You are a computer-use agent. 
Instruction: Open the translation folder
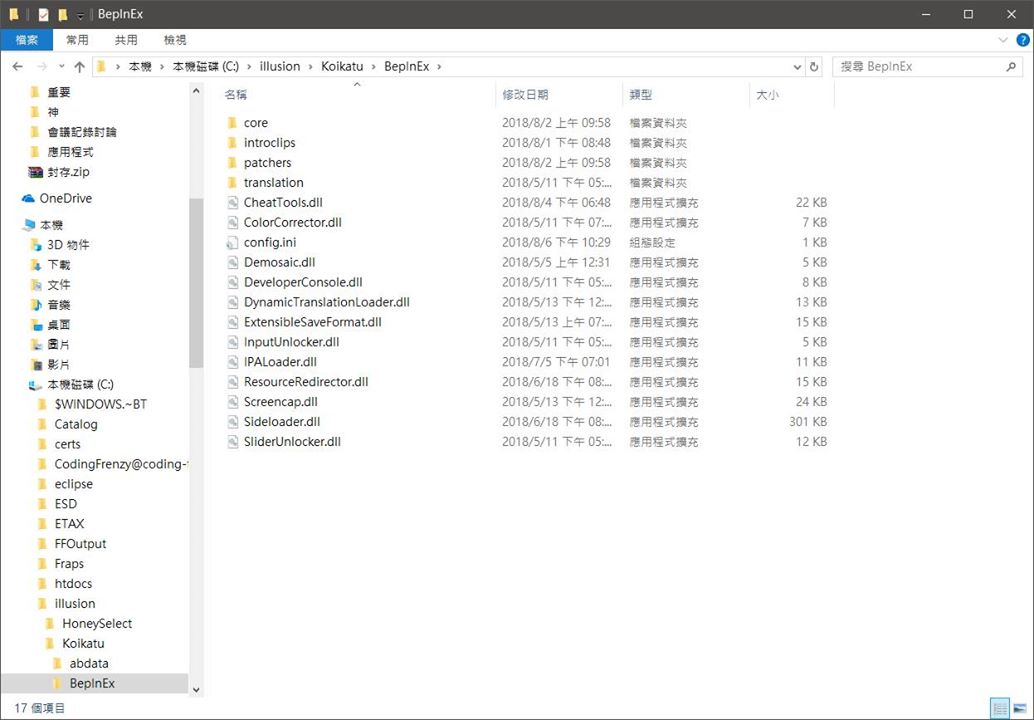coord(273,183)
